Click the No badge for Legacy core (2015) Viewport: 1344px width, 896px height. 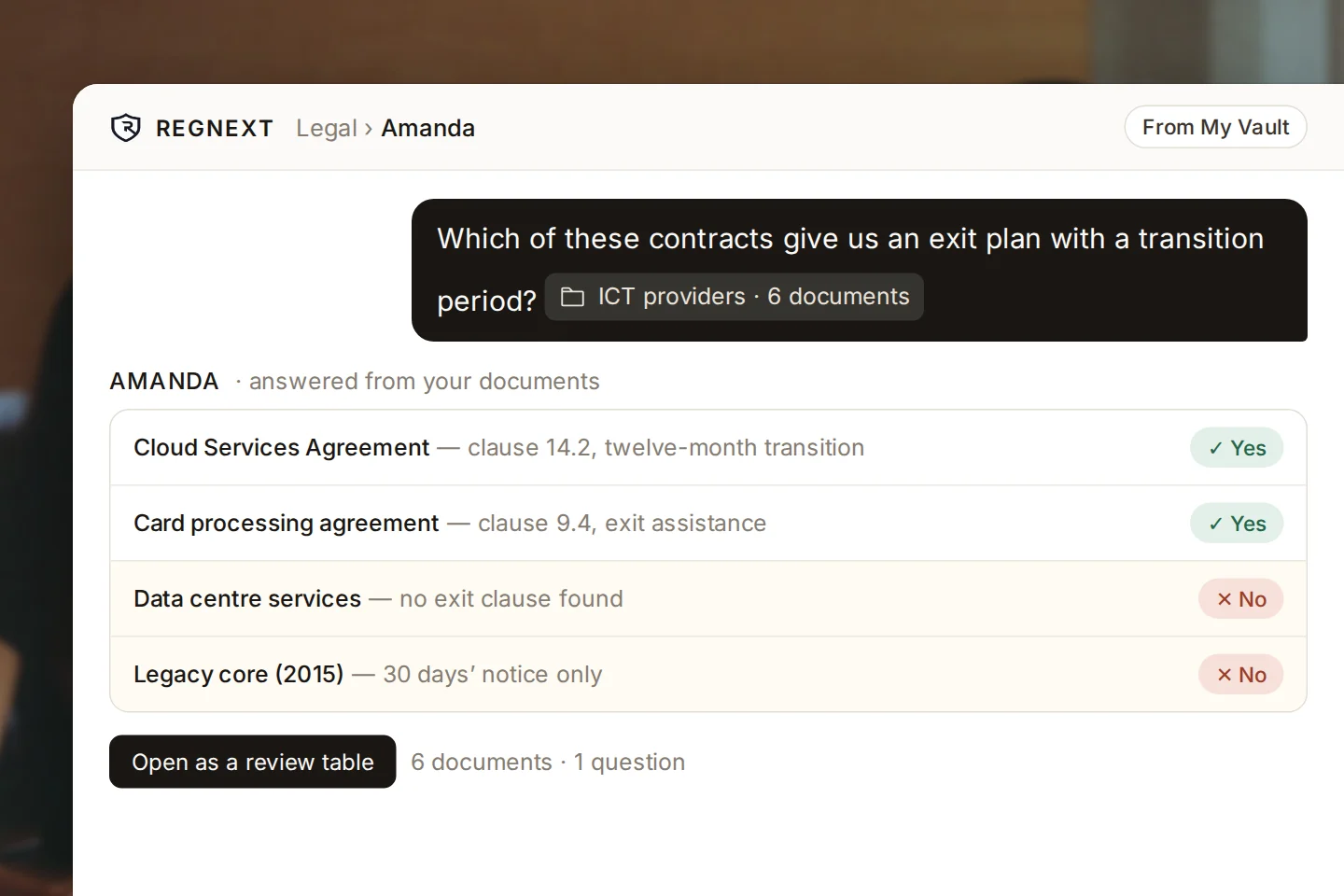pyautogui.click(x=1241, y=675)
